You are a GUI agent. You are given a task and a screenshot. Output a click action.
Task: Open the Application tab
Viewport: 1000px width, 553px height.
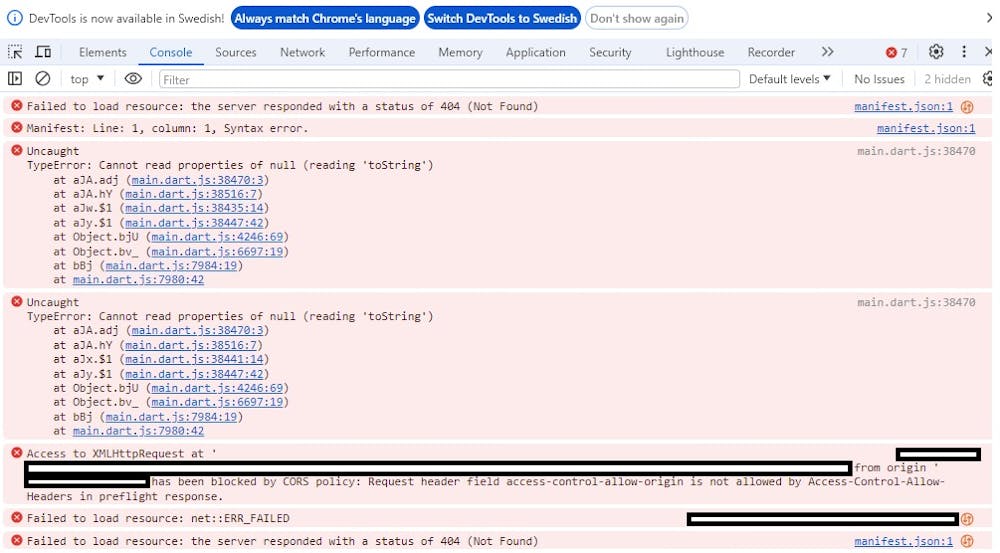coord(535,52)
